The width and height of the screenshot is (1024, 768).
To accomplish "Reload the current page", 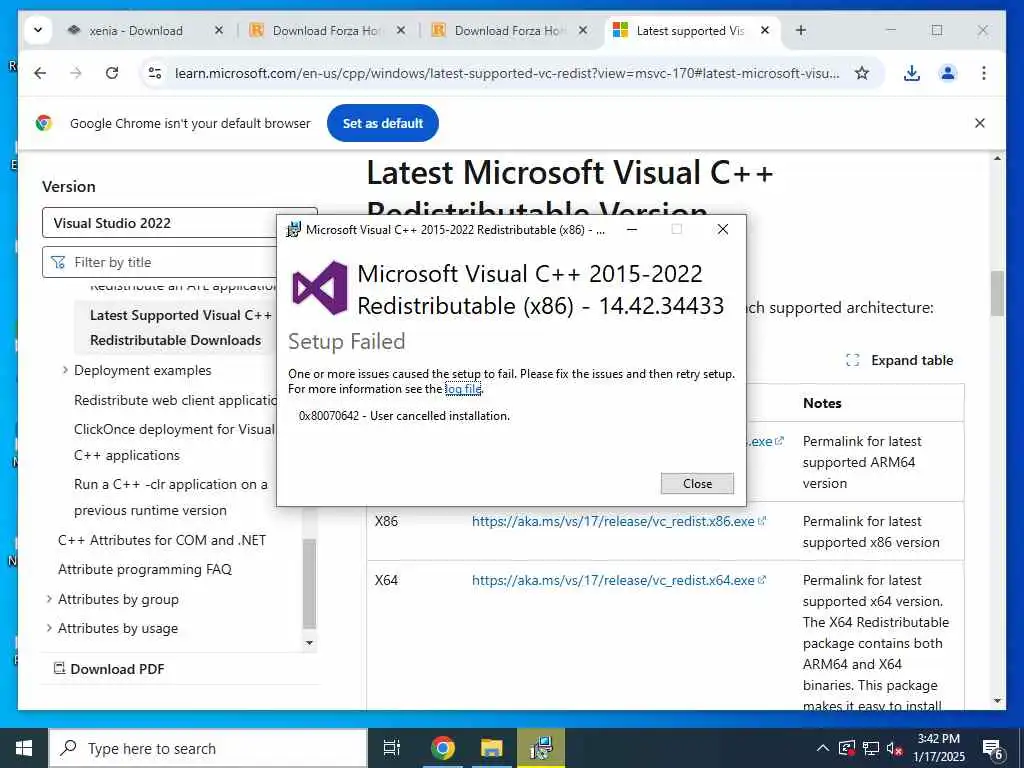I will 112,73.
